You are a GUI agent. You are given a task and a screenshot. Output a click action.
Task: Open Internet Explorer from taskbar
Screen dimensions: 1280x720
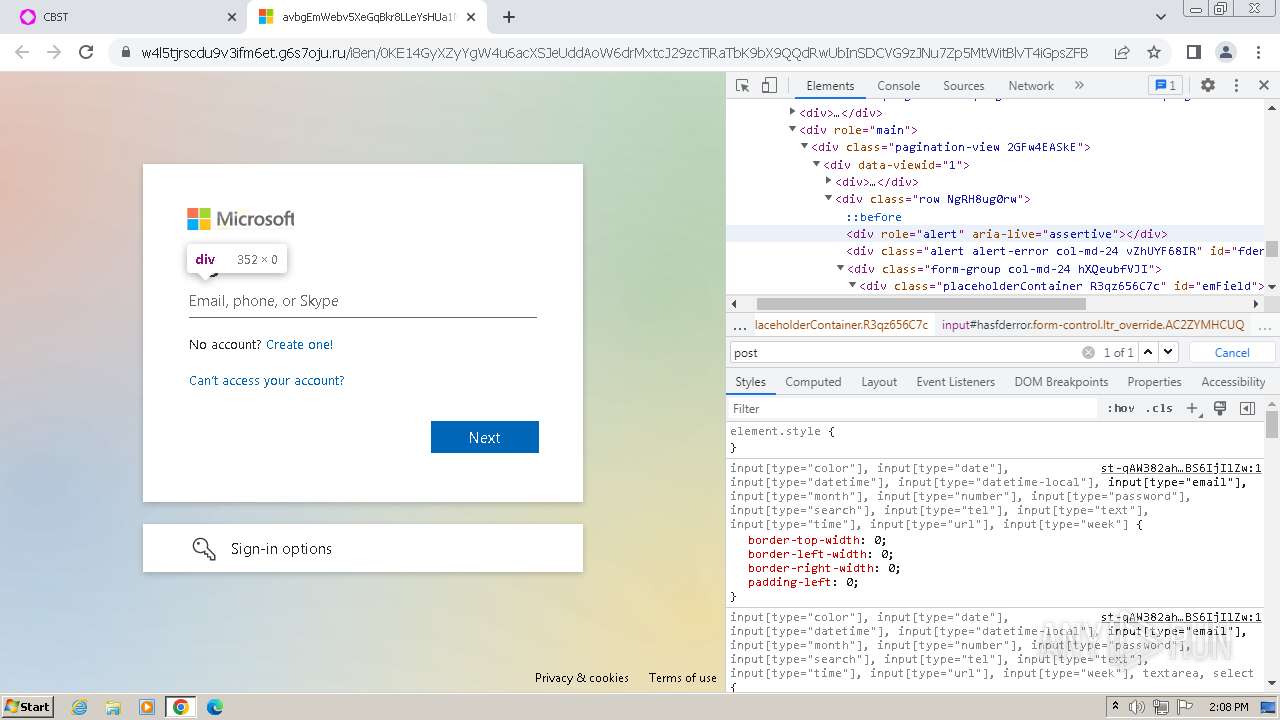coord(79,707)
